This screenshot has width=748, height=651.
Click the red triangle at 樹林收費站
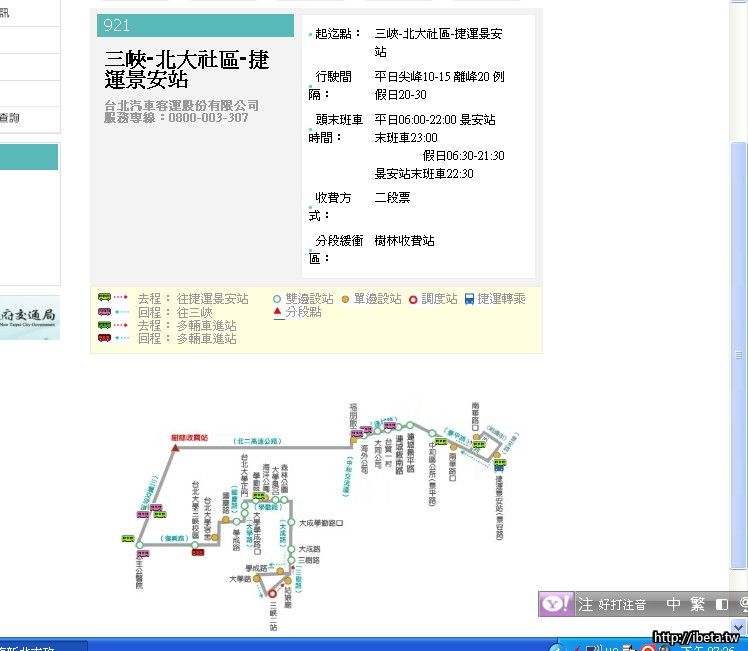pos(176,448)
